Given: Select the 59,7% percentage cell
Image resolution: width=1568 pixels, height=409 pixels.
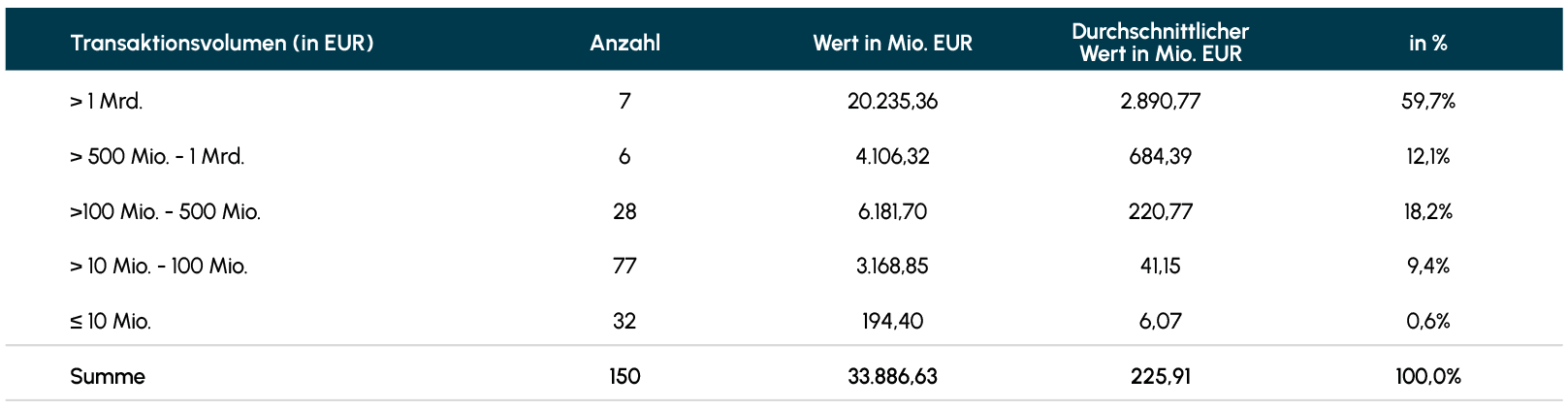Looking at the screenshot, I should click(1427, 101).
